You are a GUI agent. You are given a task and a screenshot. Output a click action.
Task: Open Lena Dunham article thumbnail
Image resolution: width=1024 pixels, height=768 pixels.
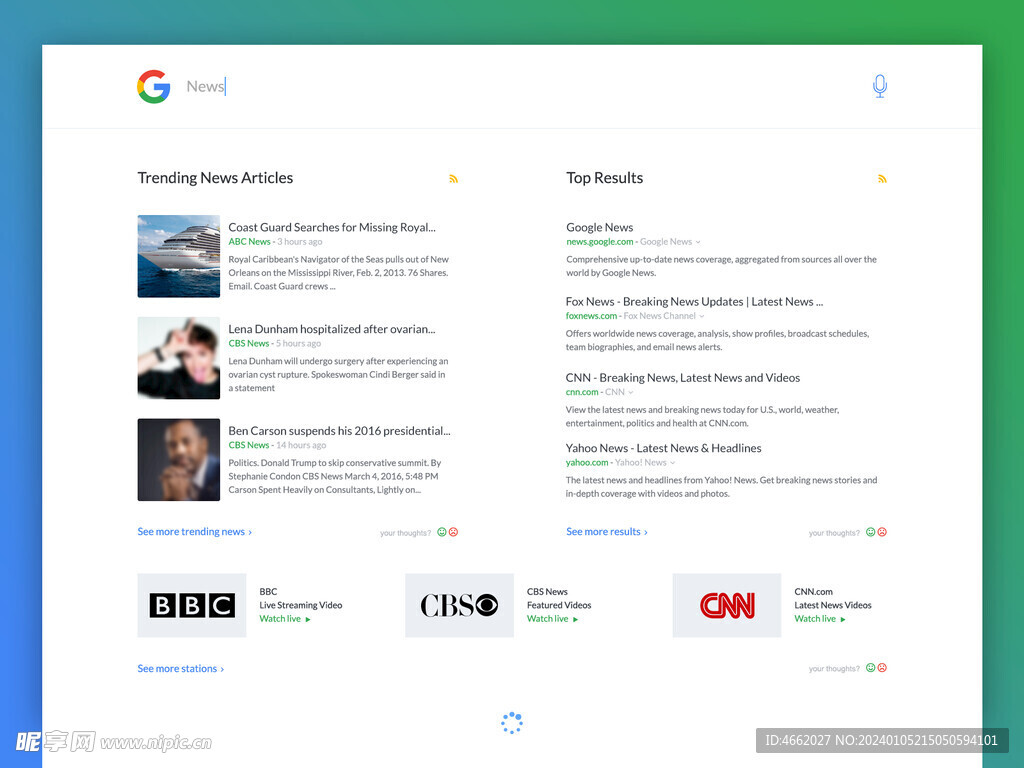[x=178, y=358]
